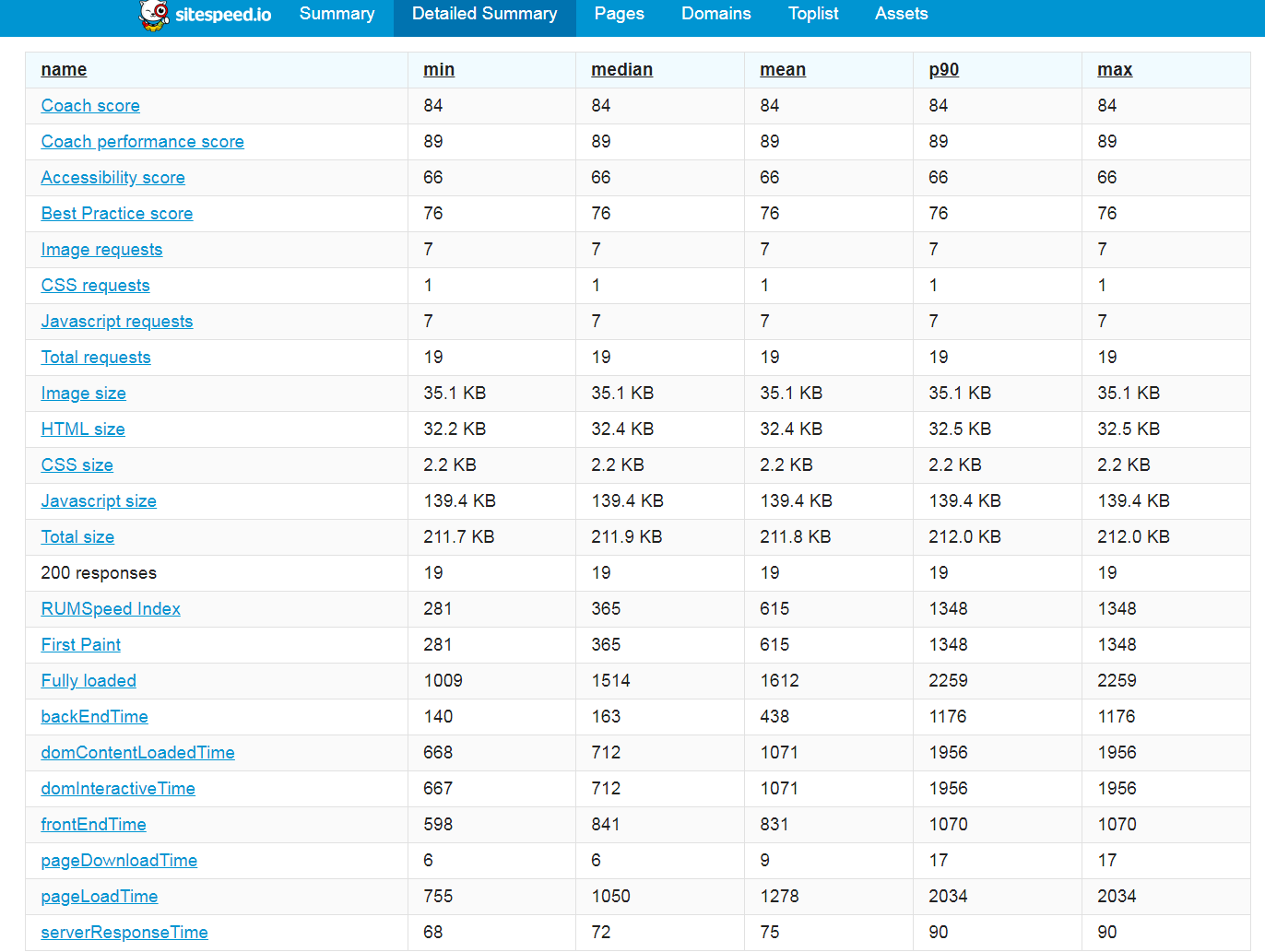Select backEndTime median value 163

click(606, 717)
